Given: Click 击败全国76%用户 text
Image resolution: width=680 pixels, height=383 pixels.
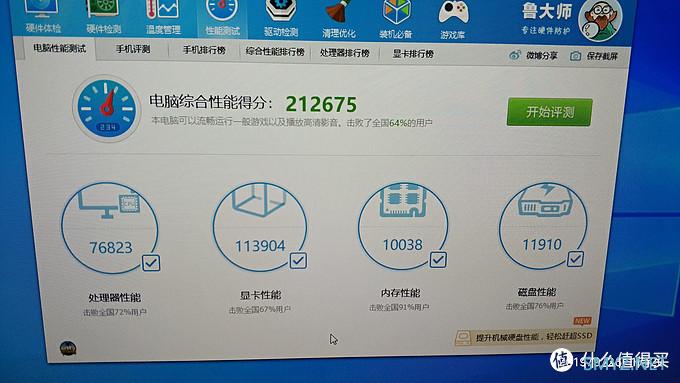Looking at the screenshot, I should [534, 306].
